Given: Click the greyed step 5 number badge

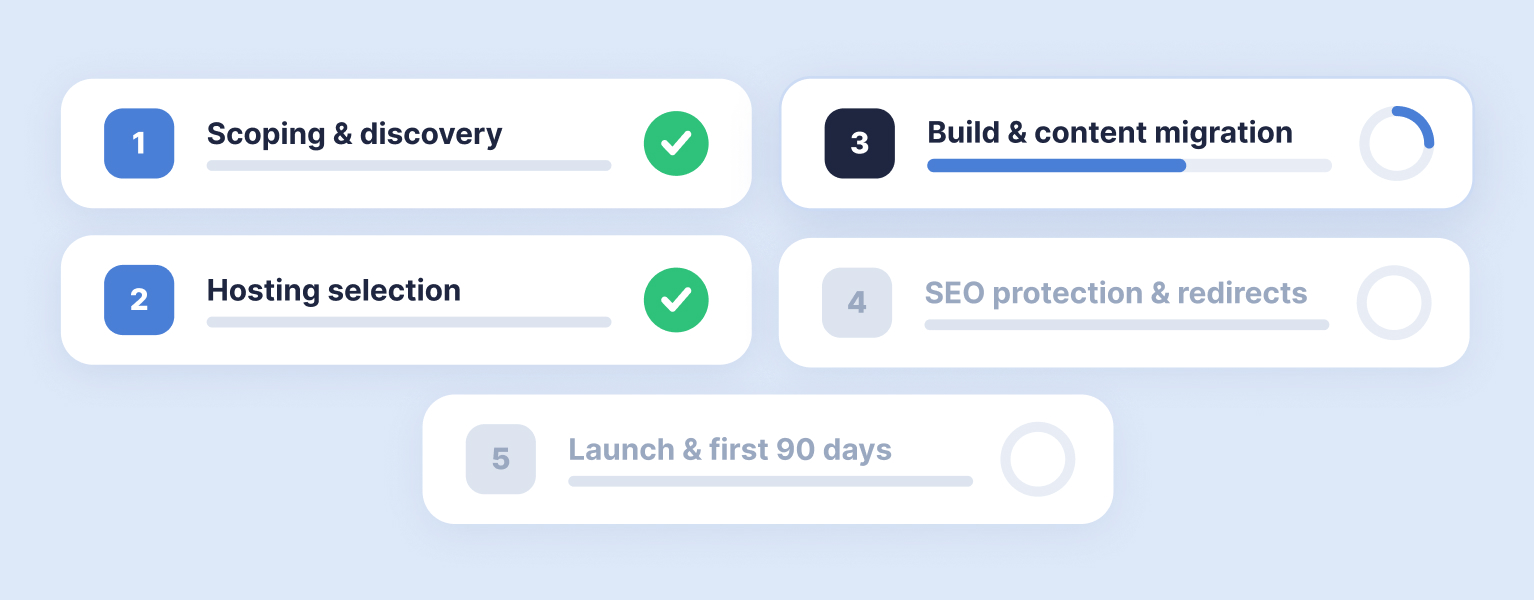Looking at the screenshot, I should tap(501, 459).
